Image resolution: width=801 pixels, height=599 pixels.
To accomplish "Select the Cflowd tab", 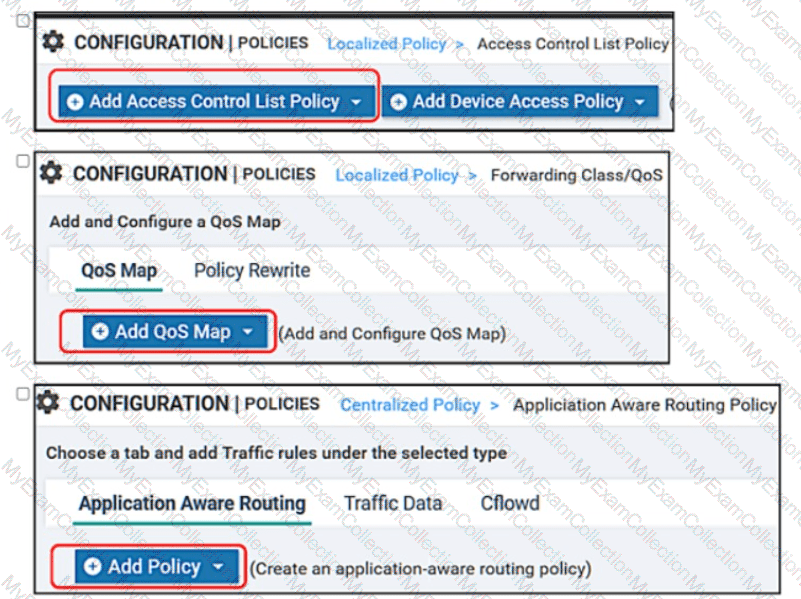I will [510, 503].
